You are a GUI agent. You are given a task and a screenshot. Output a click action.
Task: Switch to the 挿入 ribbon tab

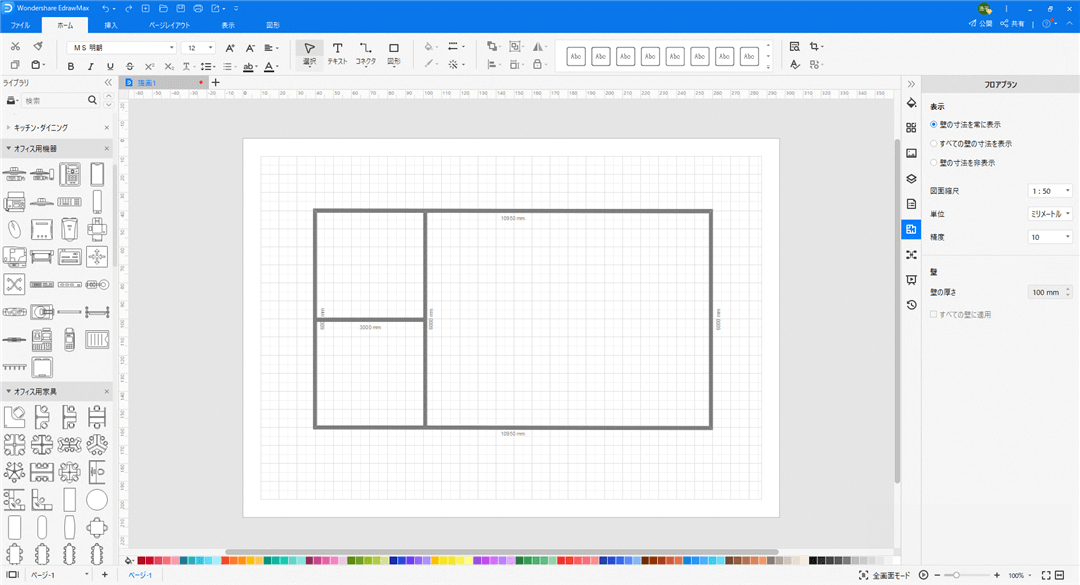[110, 25]
